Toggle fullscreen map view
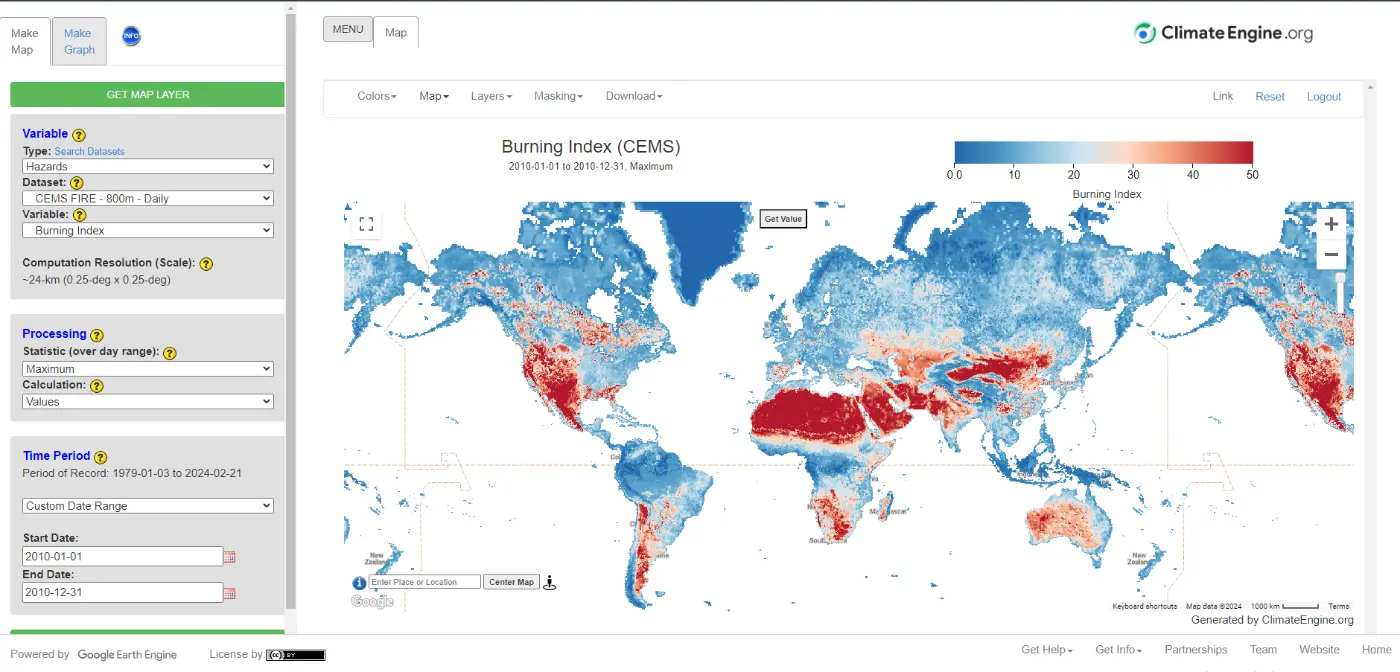The width and height of the screenshot is (1400, 672). tap(366, 224)
